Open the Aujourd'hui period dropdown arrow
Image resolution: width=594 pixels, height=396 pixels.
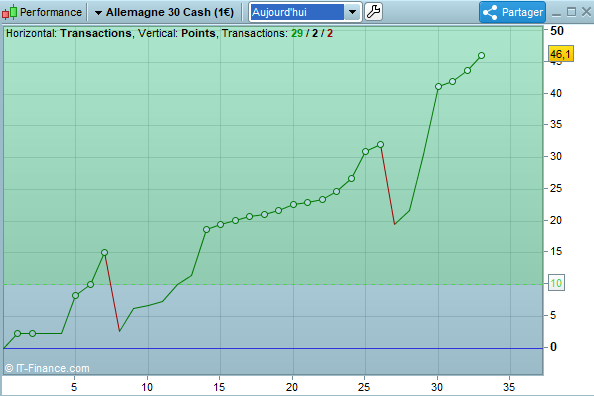click(x=352, y=12)
